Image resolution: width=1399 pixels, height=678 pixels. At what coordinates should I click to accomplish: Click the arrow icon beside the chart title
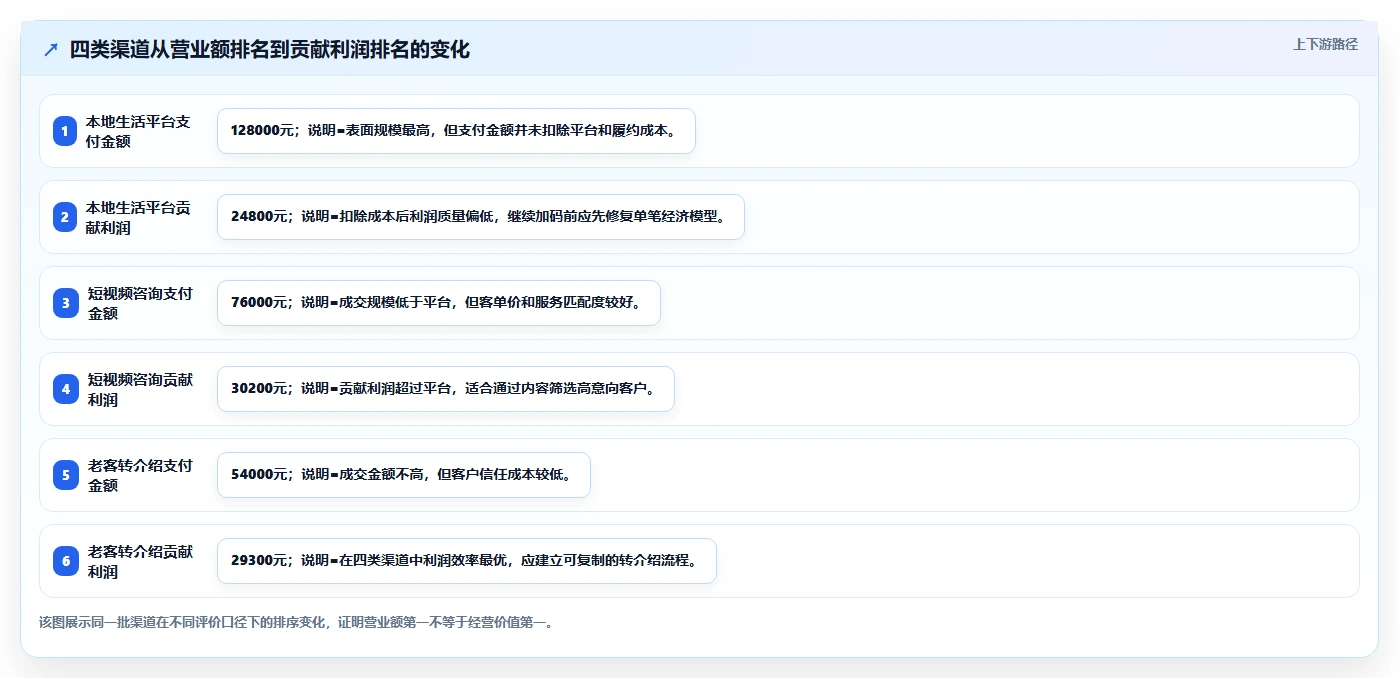(51, 50)
